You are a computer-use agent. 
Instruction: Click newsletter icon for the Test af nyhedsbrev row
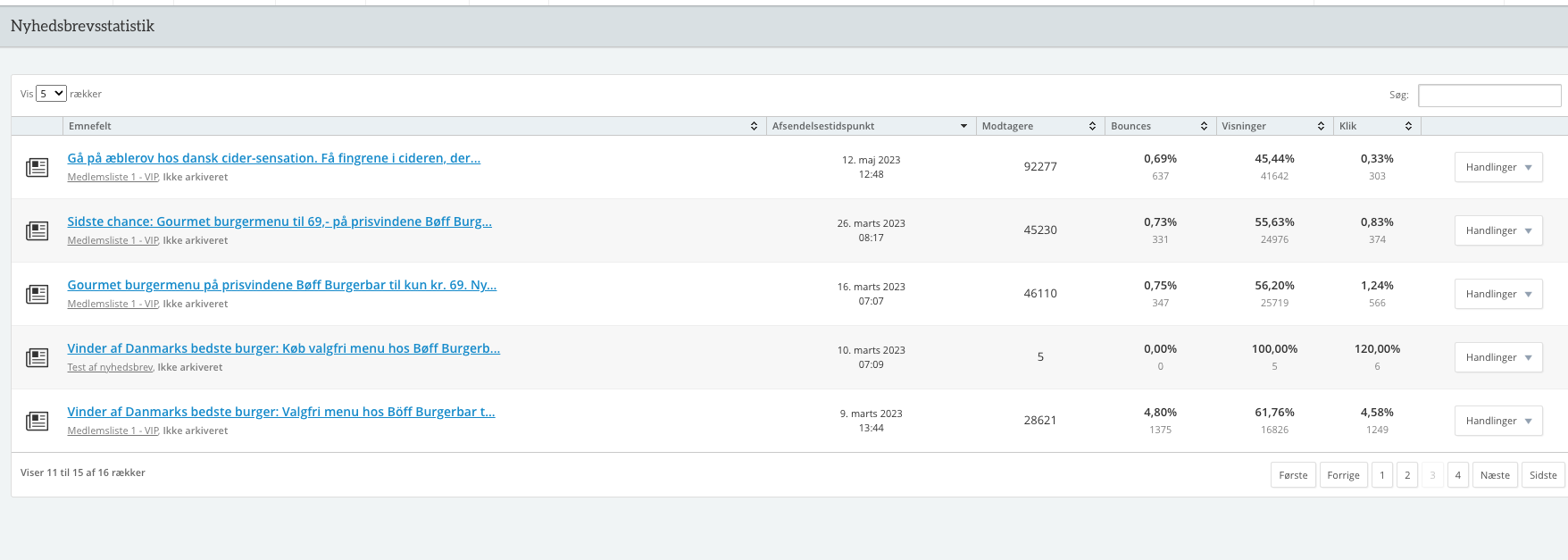tap(37, 357)
